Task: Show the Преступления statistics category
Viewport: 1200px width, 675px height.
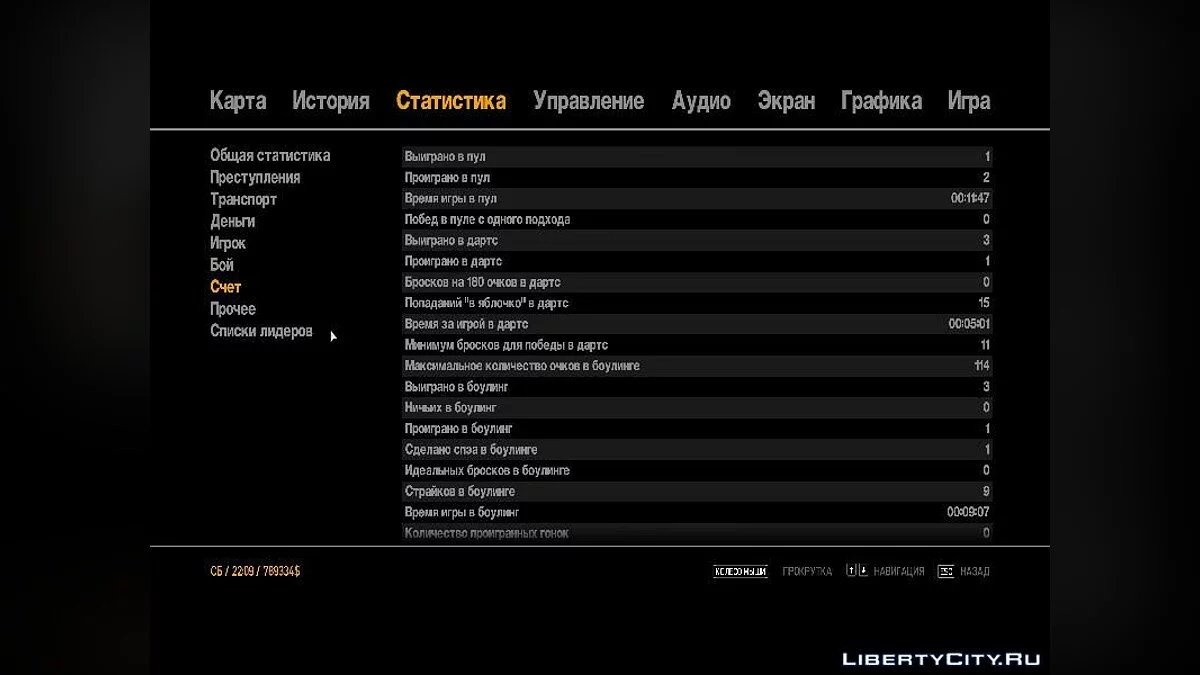Action: pos(255,178)
